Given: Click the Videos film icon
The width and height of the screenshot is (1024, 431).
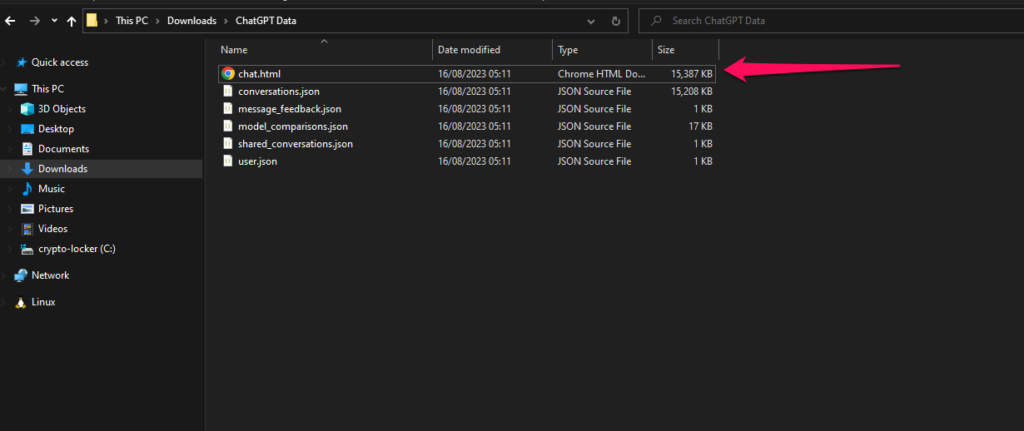Looking at the screenshot, I should 27,229.
